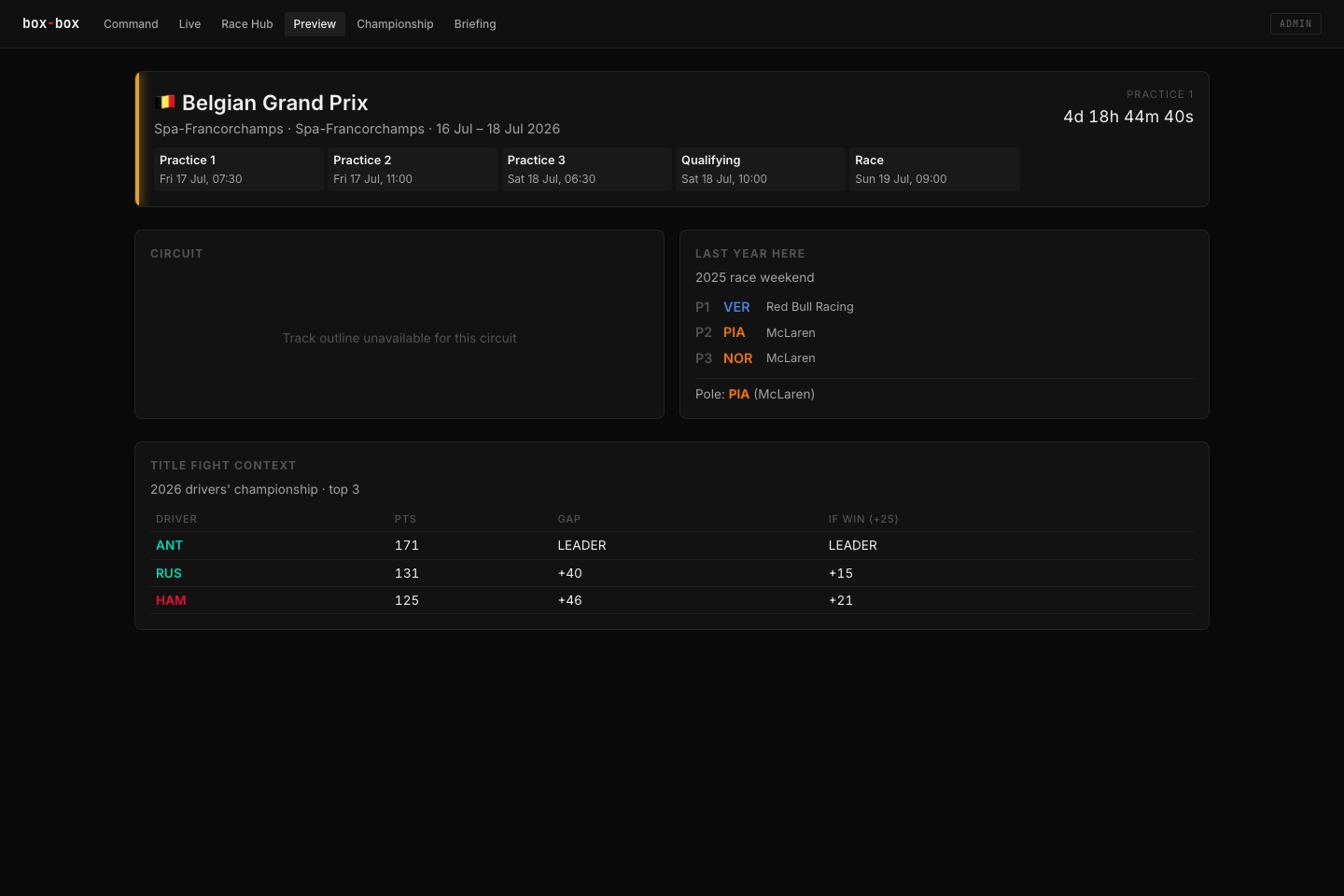Click the DRIVER column header
The height and width of the screenshot is (896, 1344).
[176, 519]
